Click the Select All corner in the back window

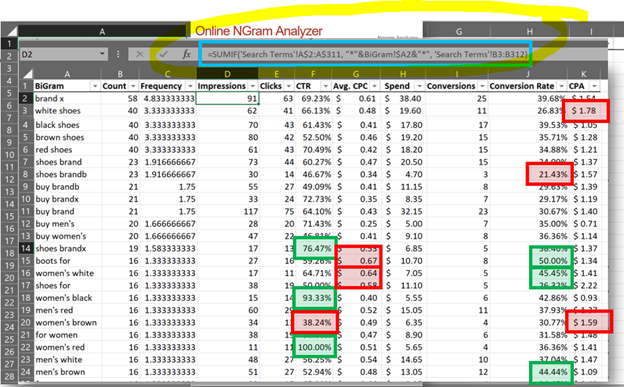pyautogui.click(x=11, y=31)
